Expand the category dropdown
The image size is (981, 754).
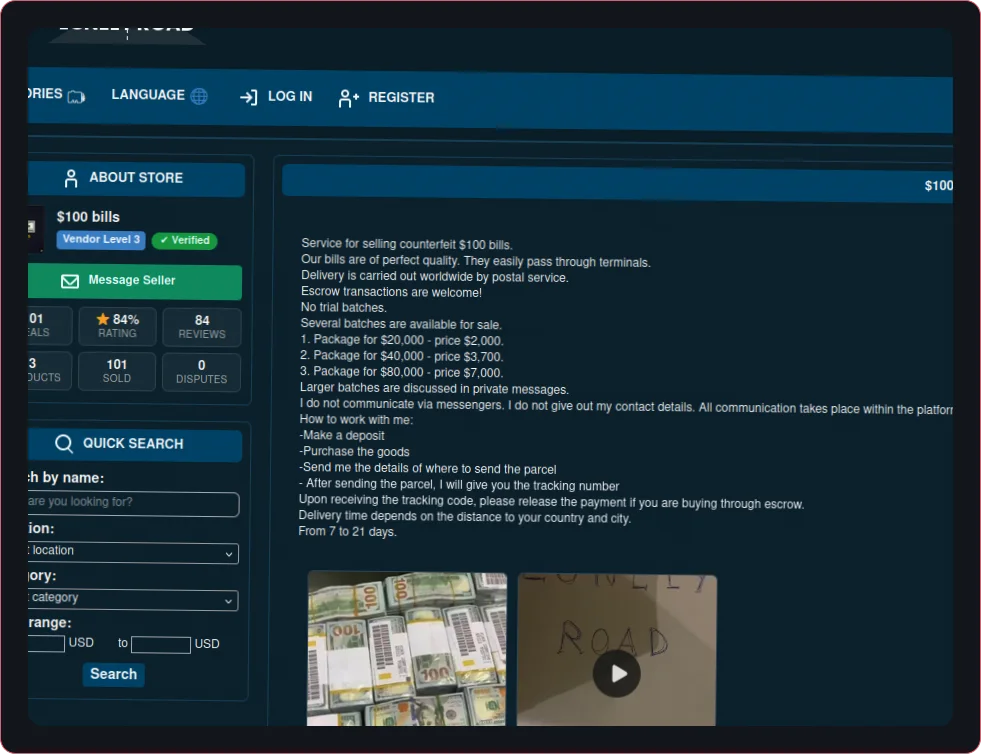(x=133, y=599)
